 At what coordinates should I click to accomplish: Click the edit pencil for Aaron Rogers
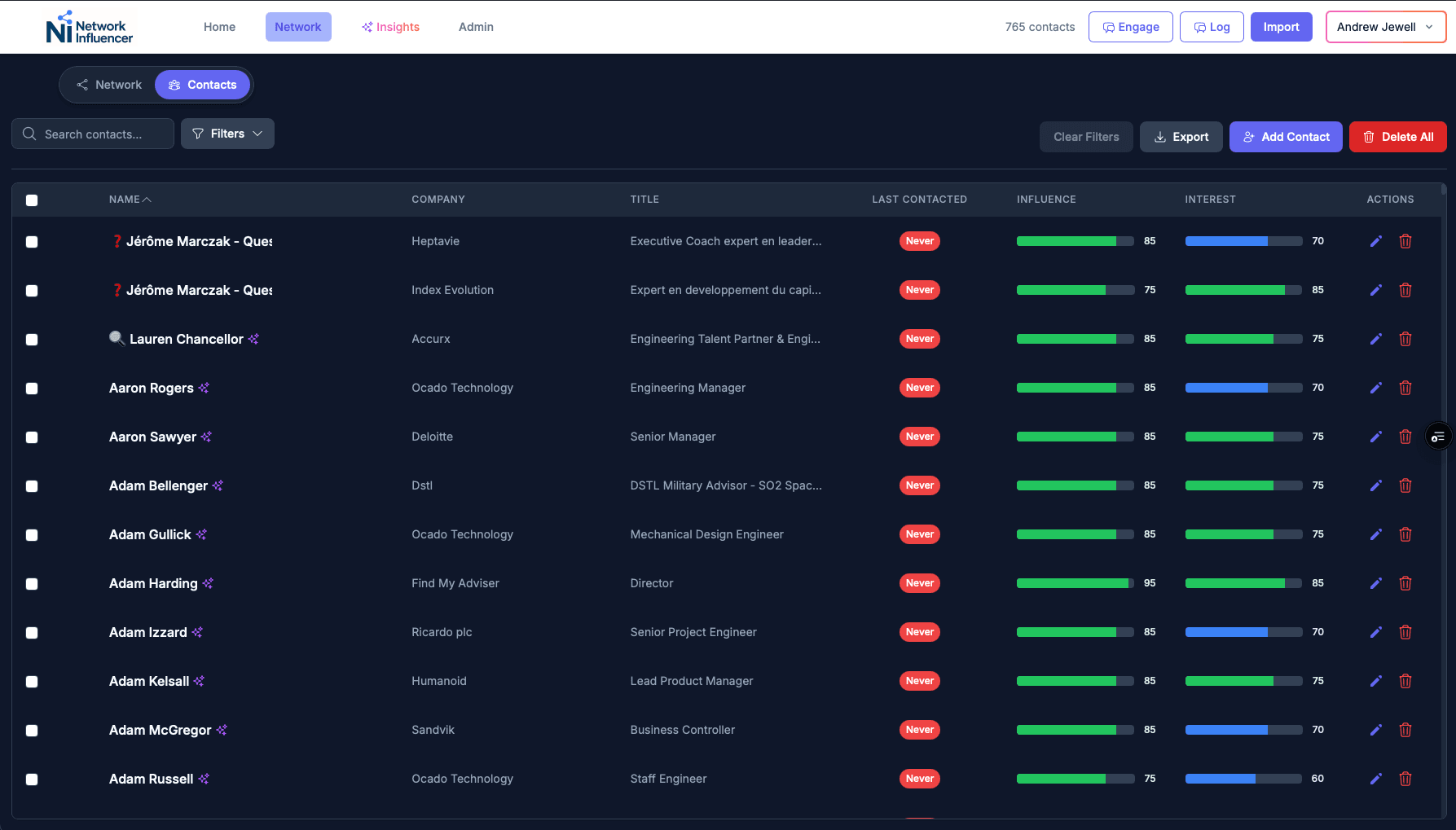(1375, 388)
